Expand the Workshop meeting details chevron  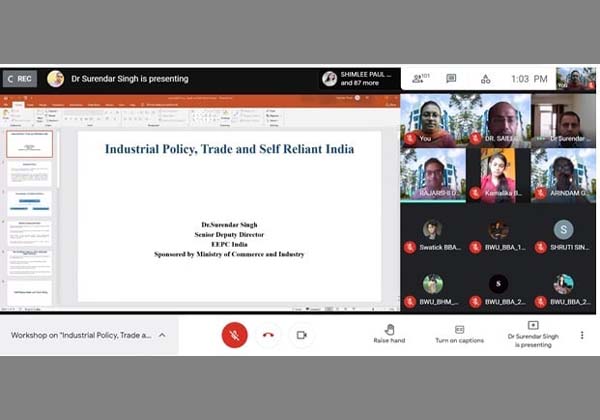(162, 335)
